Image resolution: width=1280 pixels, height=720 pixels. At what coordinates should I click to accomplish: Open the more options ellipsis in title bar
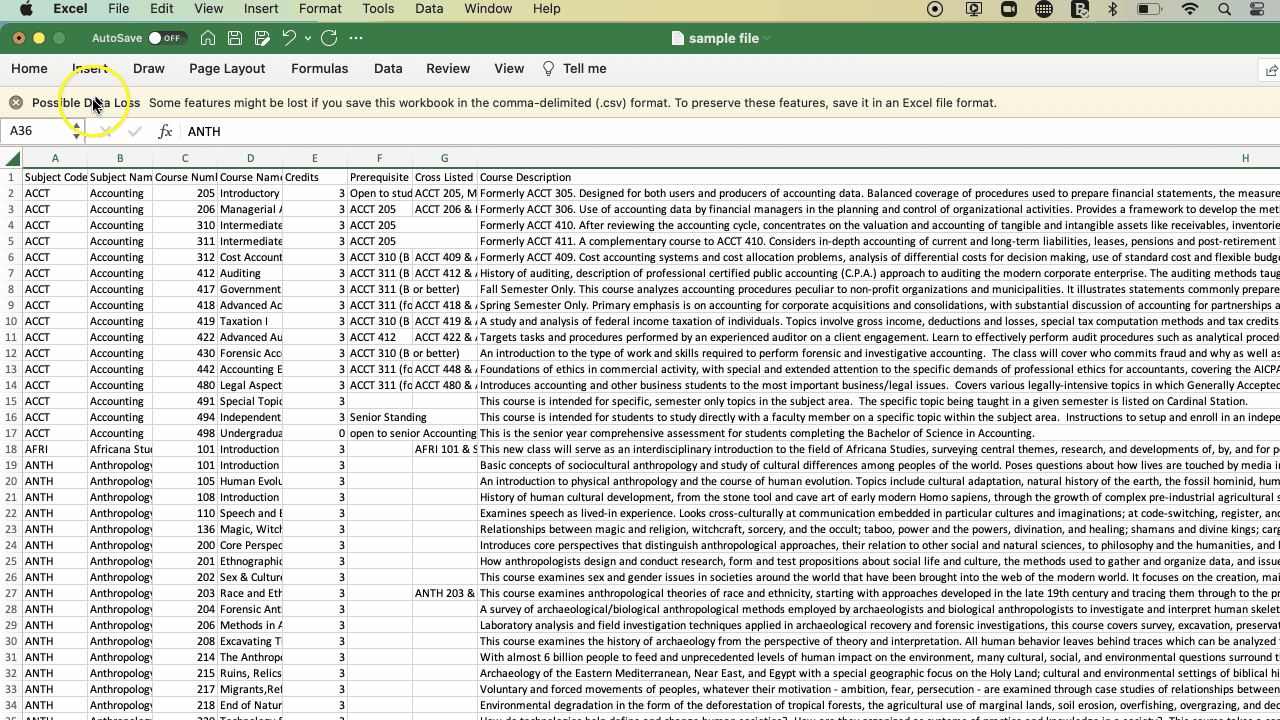click(356, 38)
